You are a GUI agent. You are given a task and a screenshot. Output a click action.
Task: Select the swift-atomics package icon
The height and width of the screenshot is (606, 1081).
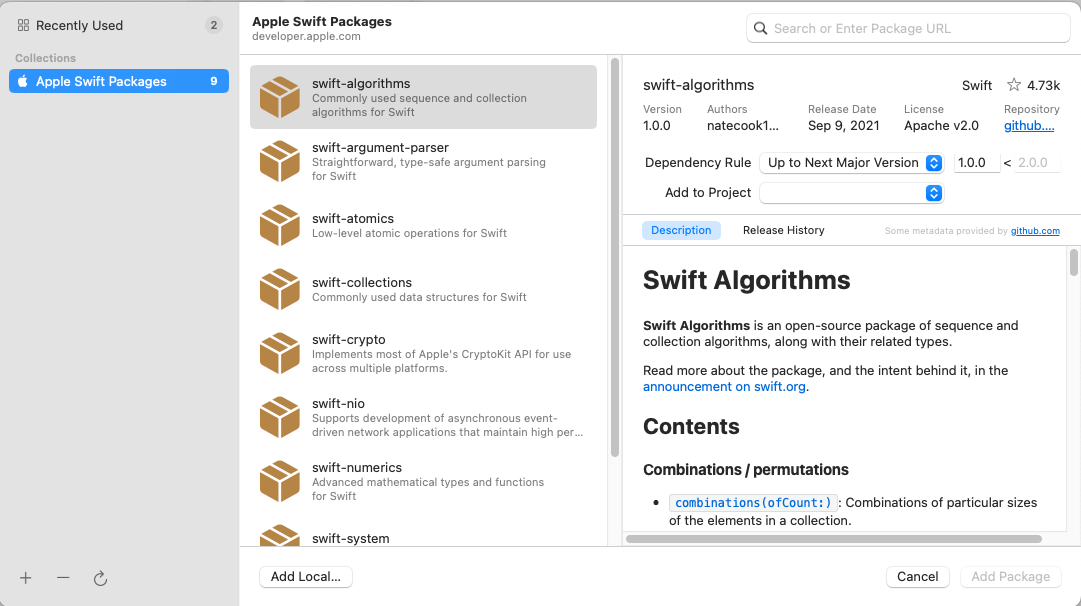[280, 225]
